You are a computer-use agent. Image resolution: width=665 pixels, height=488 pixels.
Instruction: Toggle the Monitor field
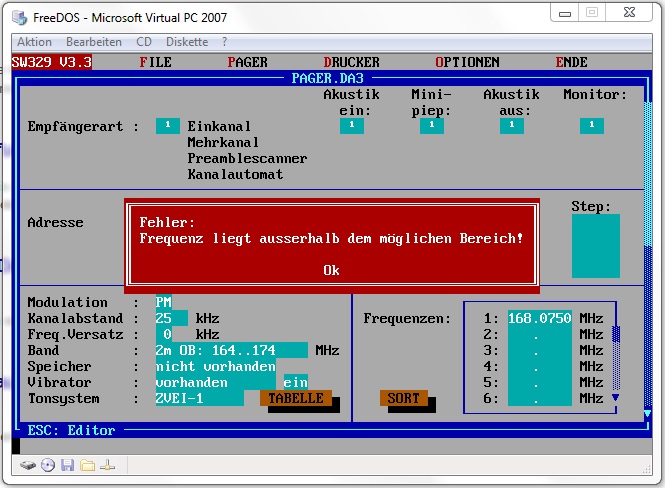coord(591,126)
